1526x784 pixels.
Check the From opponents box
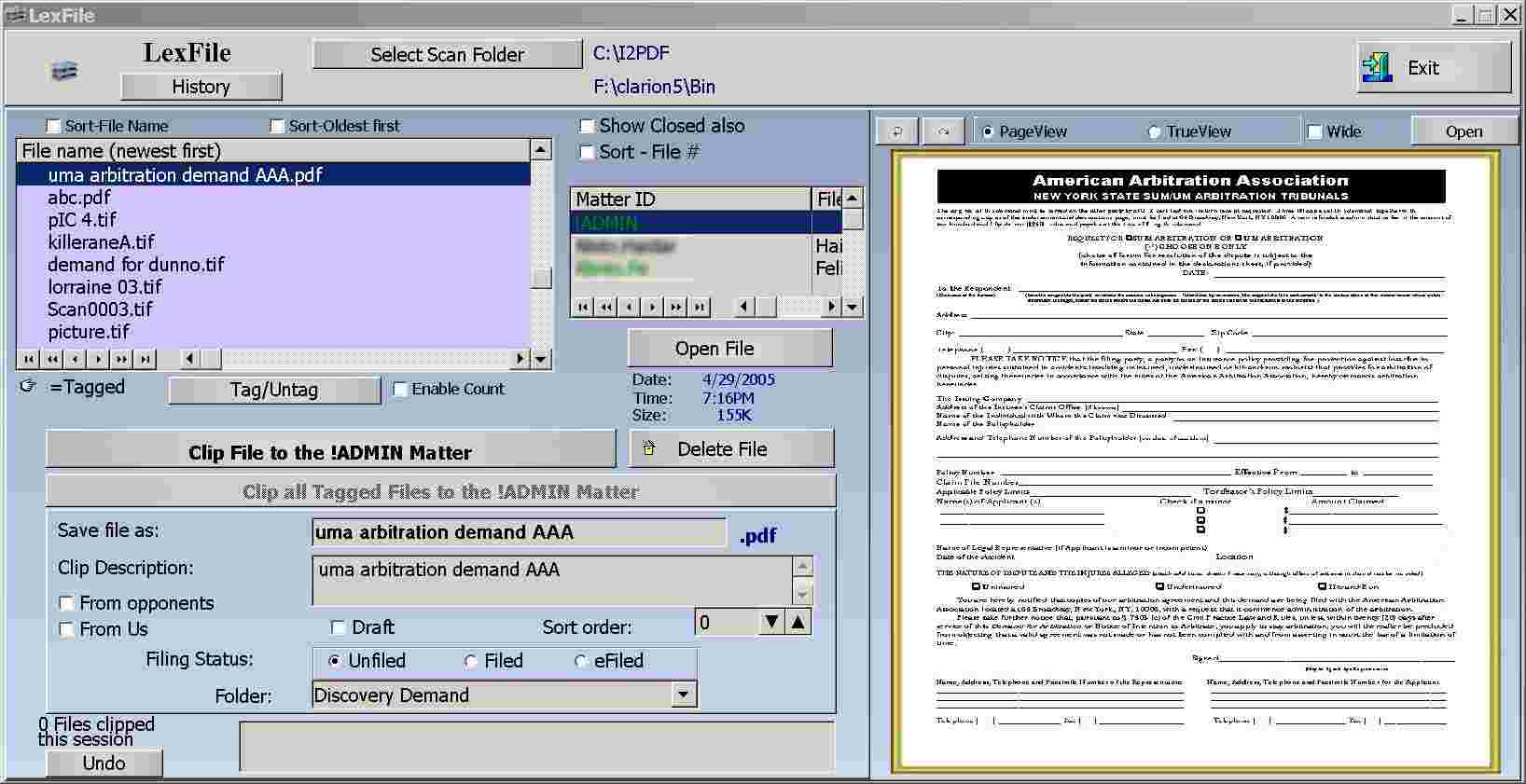point(66,603)
